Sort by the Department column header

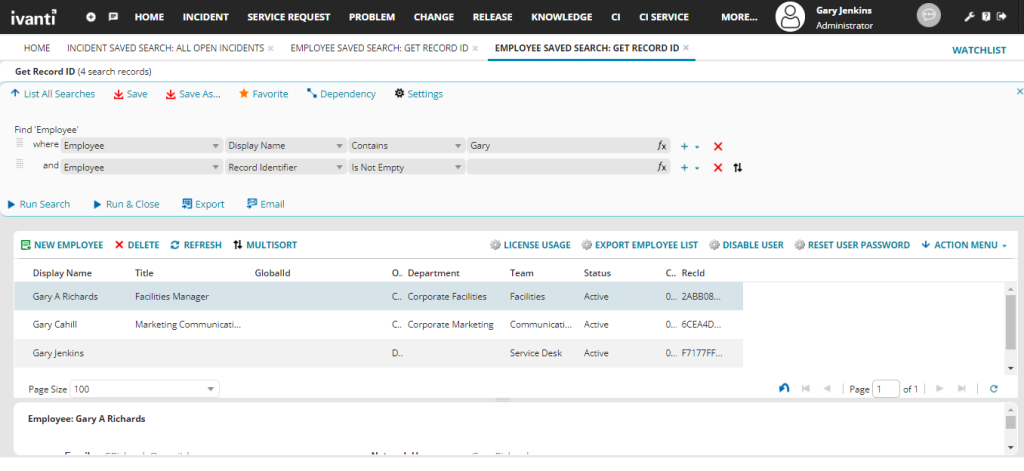(434, 273)
